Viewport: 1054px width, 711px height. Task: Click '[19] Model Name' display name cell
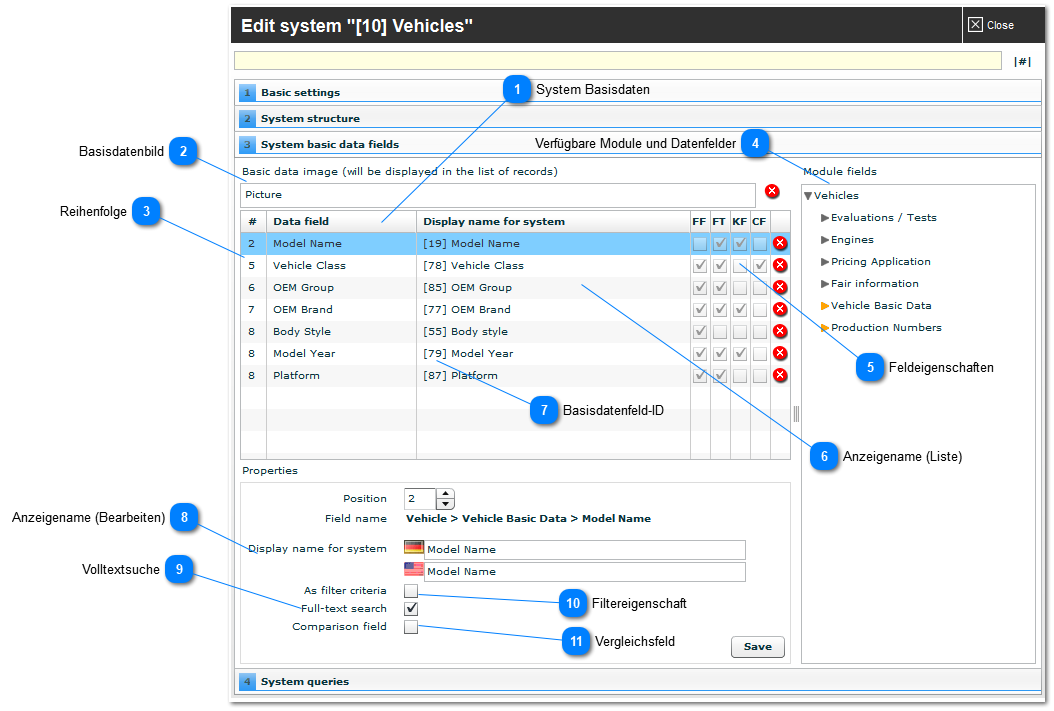[553, 243]
